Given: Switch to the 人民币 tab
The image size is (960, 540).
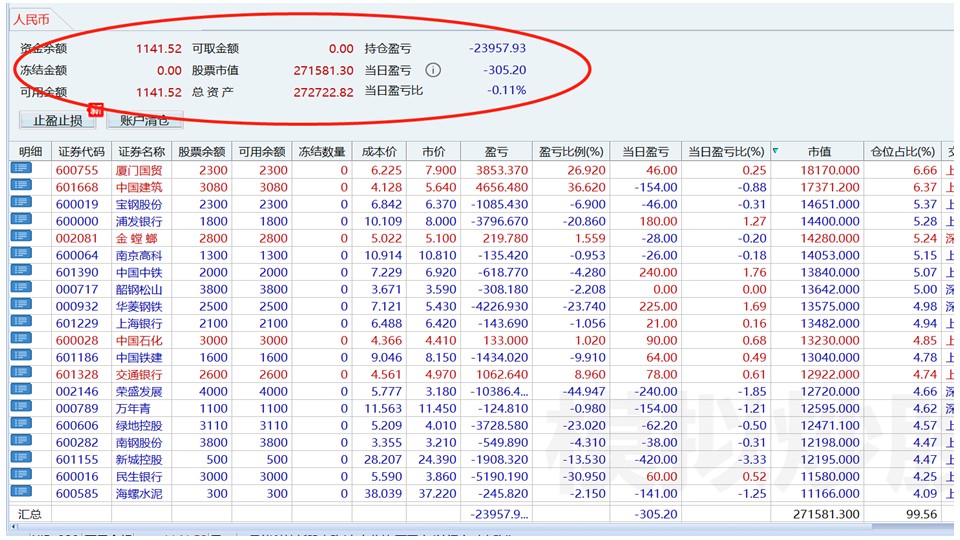Looking at the screenshot, I should click(31, 20).
